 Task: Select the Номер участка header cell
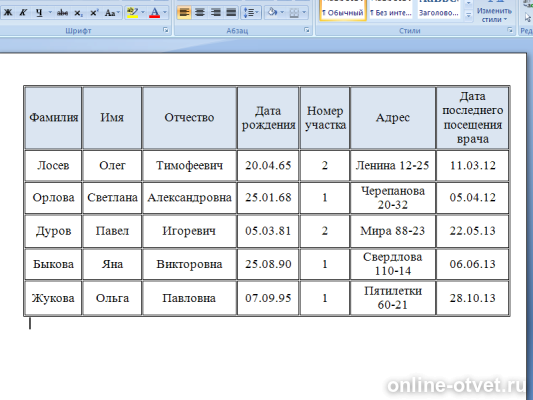pyautogui.click(x=325, y=118)
